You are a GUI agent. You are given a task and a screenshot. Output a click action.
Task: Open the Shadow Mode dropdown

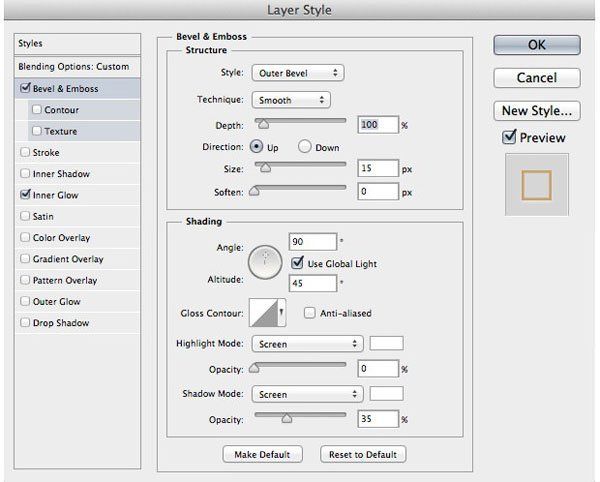[x=307, y=394]
